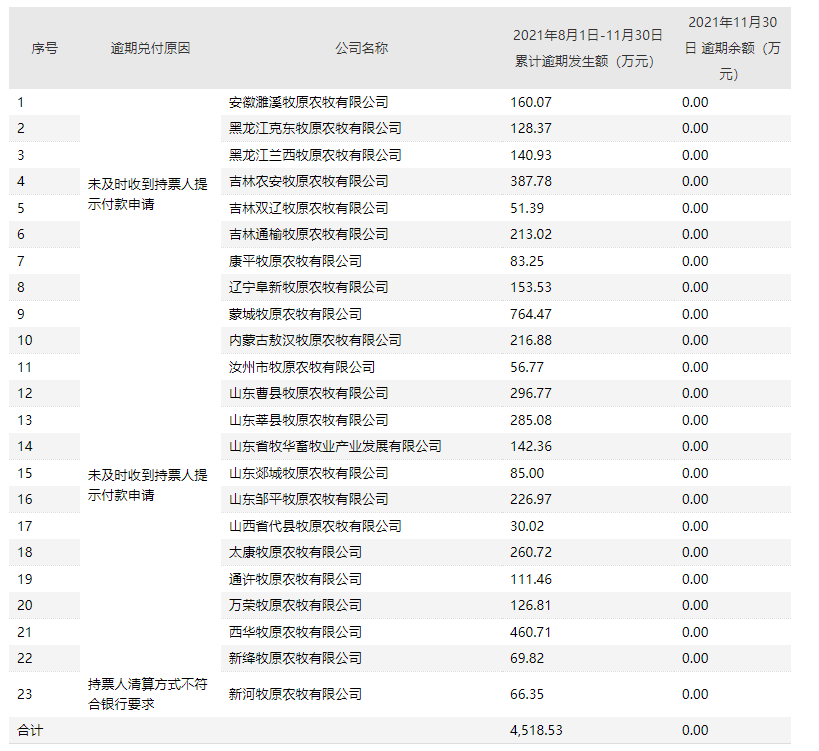This screenshot has height=751, width=819.
Task: Click the amount 387.78 for 吉林农安
Action: (531, 181)
